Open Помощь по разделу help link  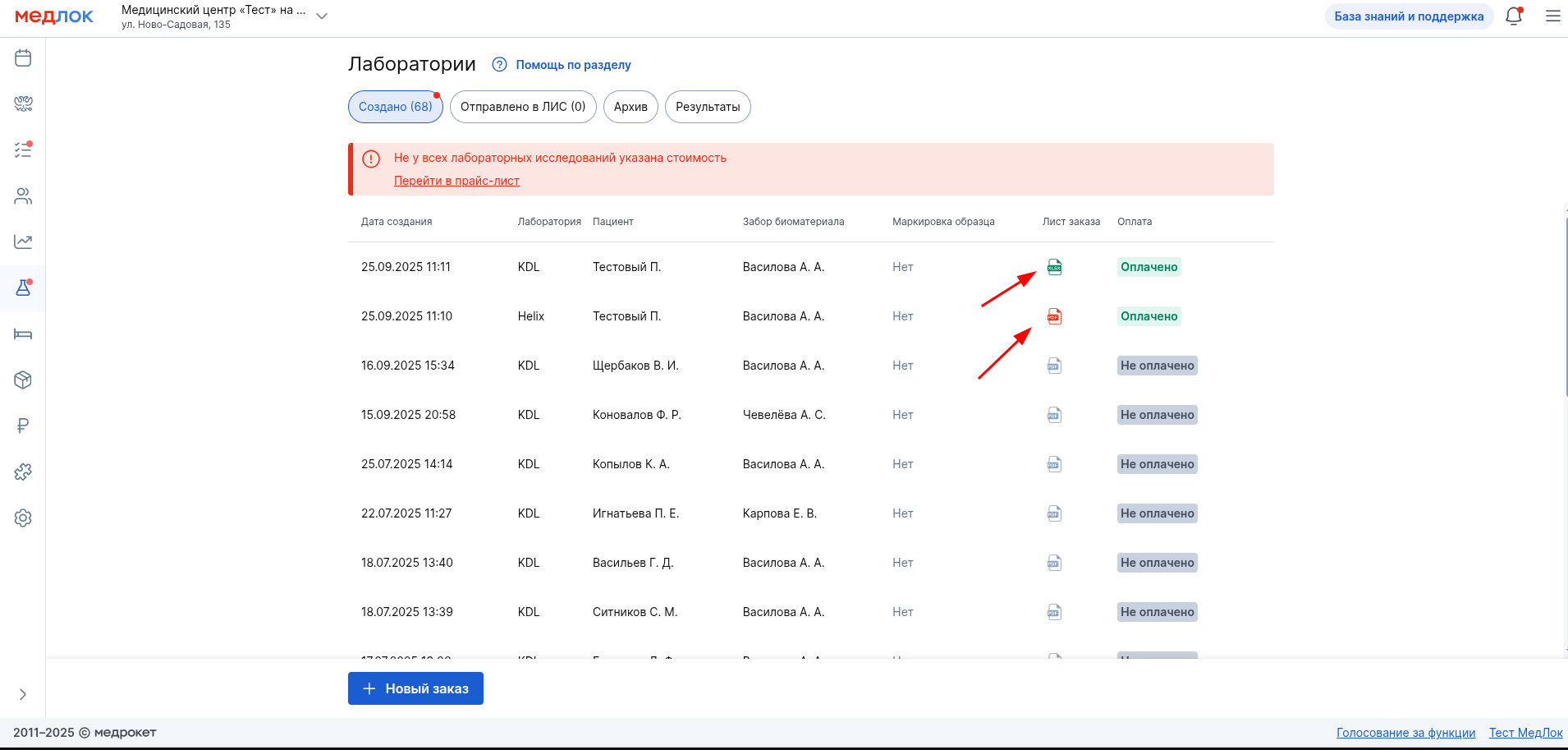pos(572,65)
